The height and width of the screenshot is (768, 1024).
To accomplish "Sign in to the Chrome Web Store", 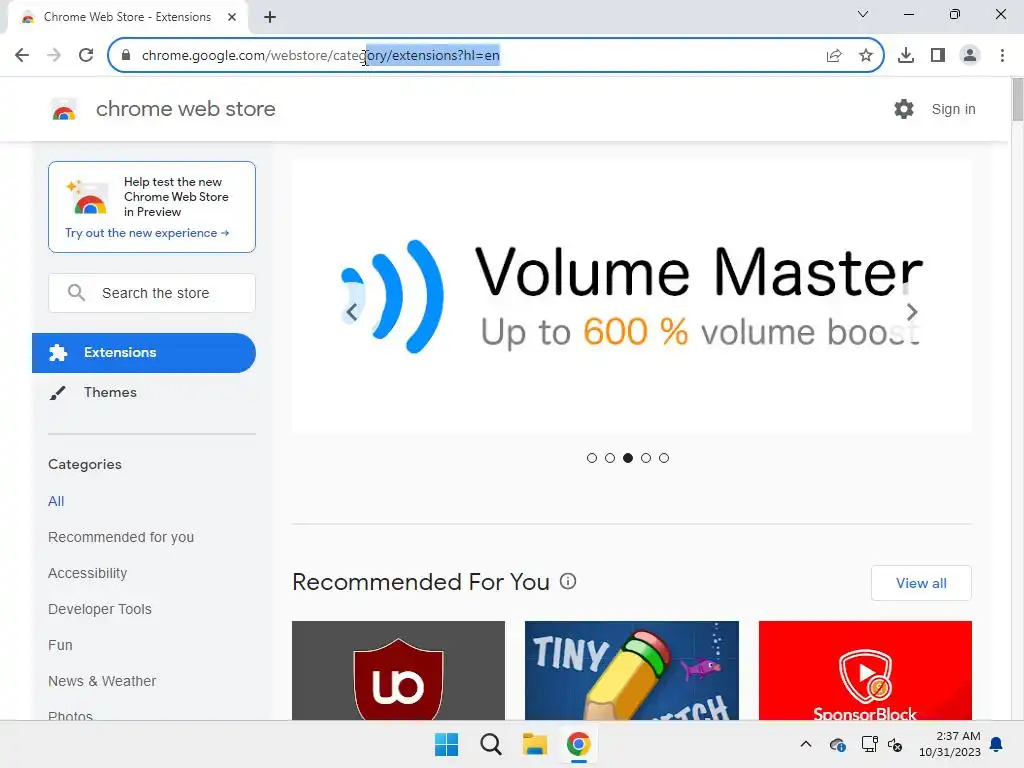I will coord(953,109).
